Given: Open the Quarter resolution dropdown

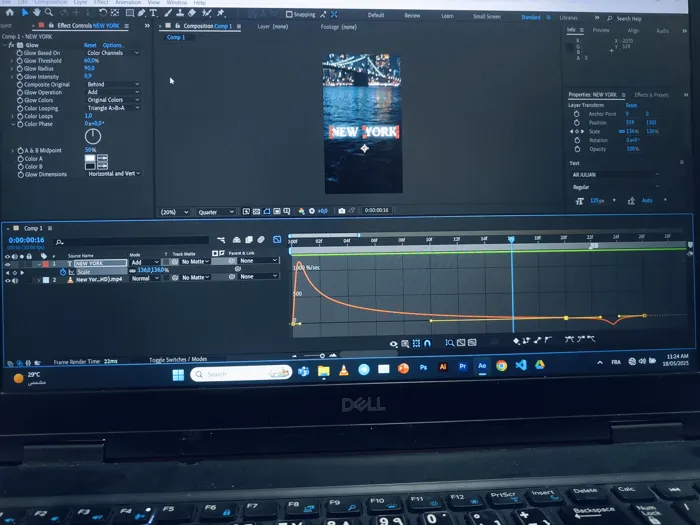Looking at the screenshot, I should pos(216,212).
